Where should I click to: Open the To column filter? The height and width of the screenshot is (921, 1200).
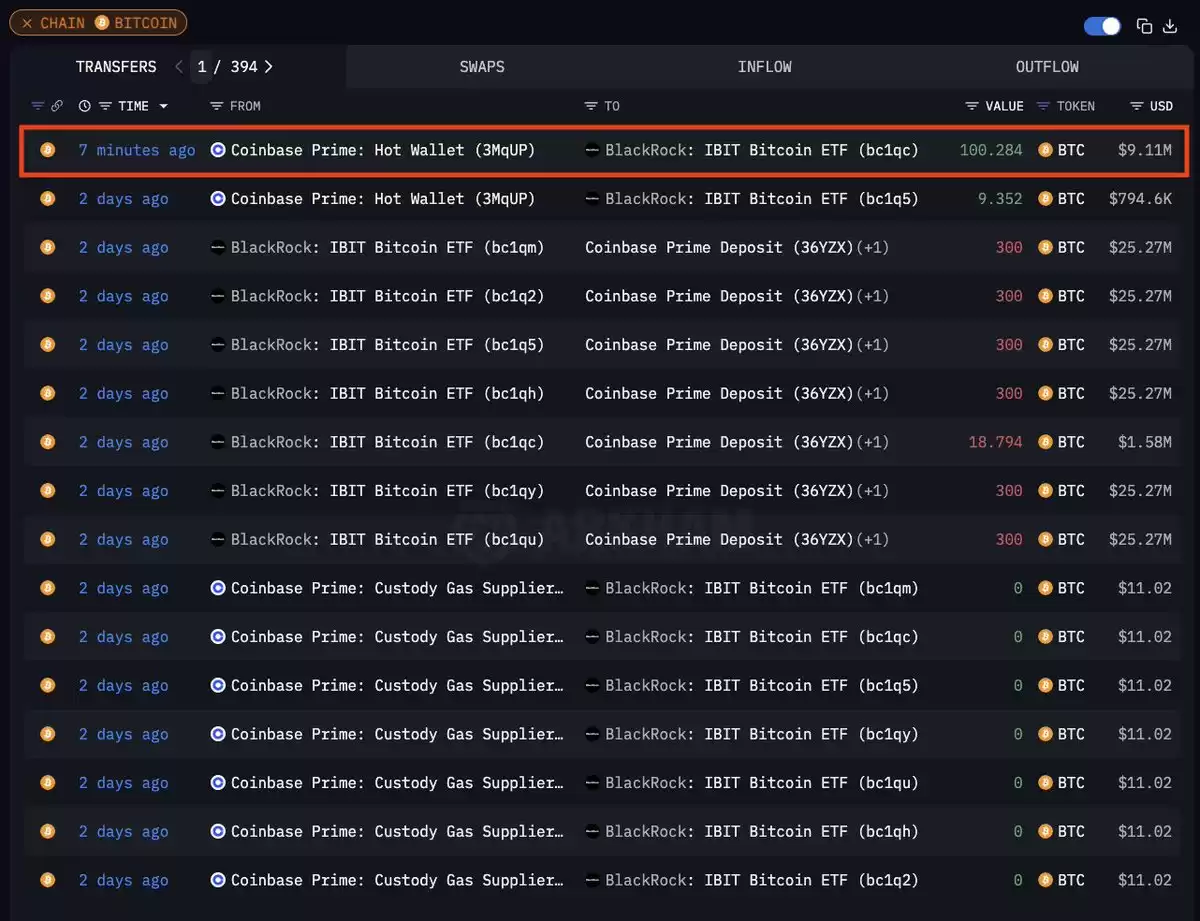tap(591, 106)
